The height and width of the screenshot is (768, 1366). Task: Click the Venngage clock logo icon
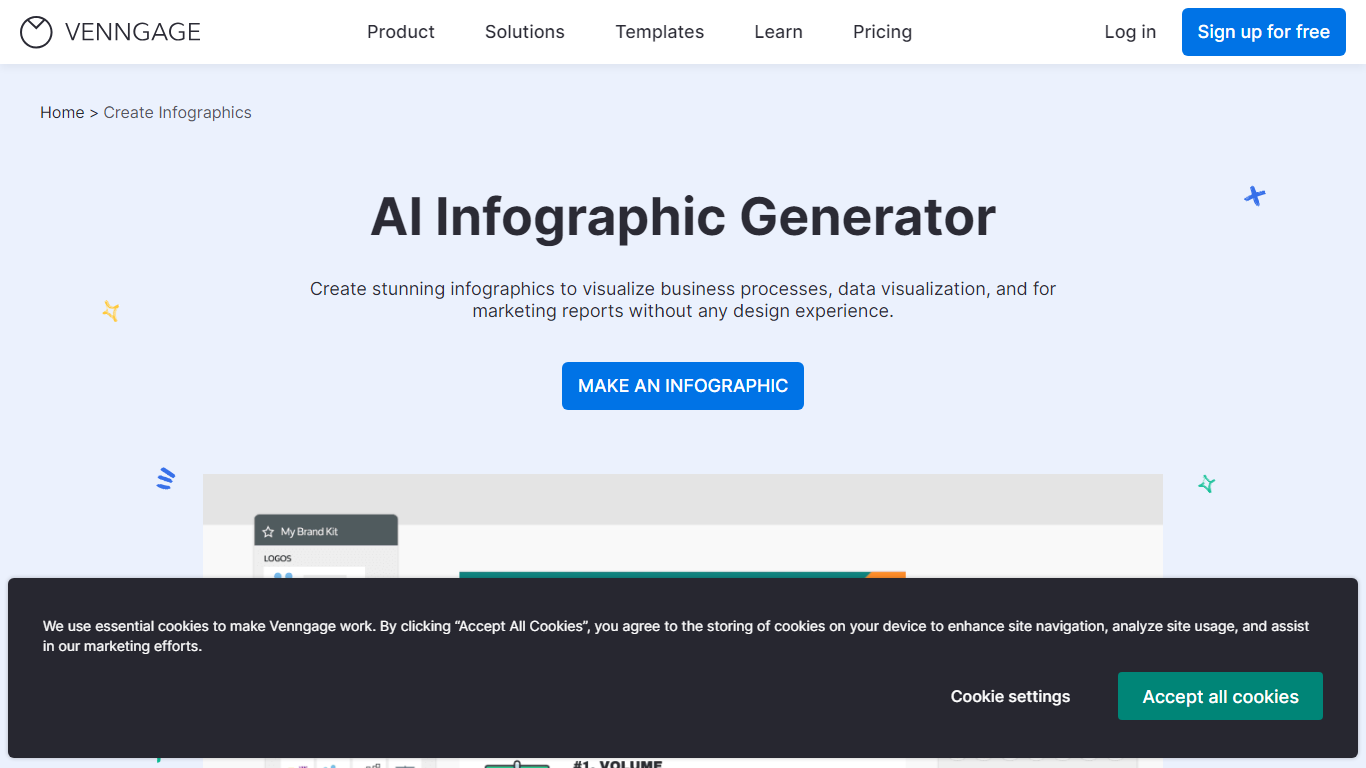36,32
